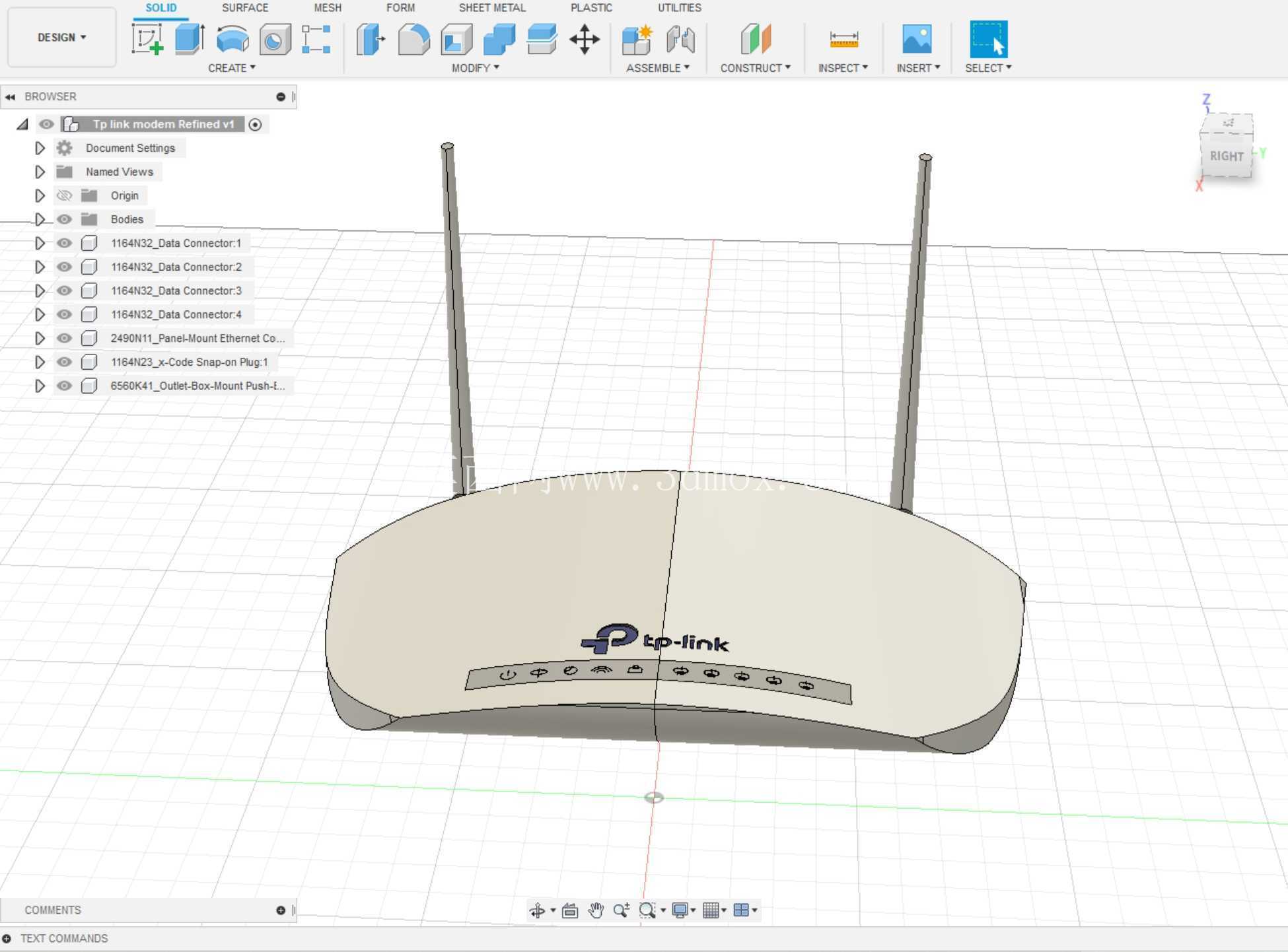The image size is (1288, 952).
Task: Expand the Bodies folder node
Action: point(40,219)
